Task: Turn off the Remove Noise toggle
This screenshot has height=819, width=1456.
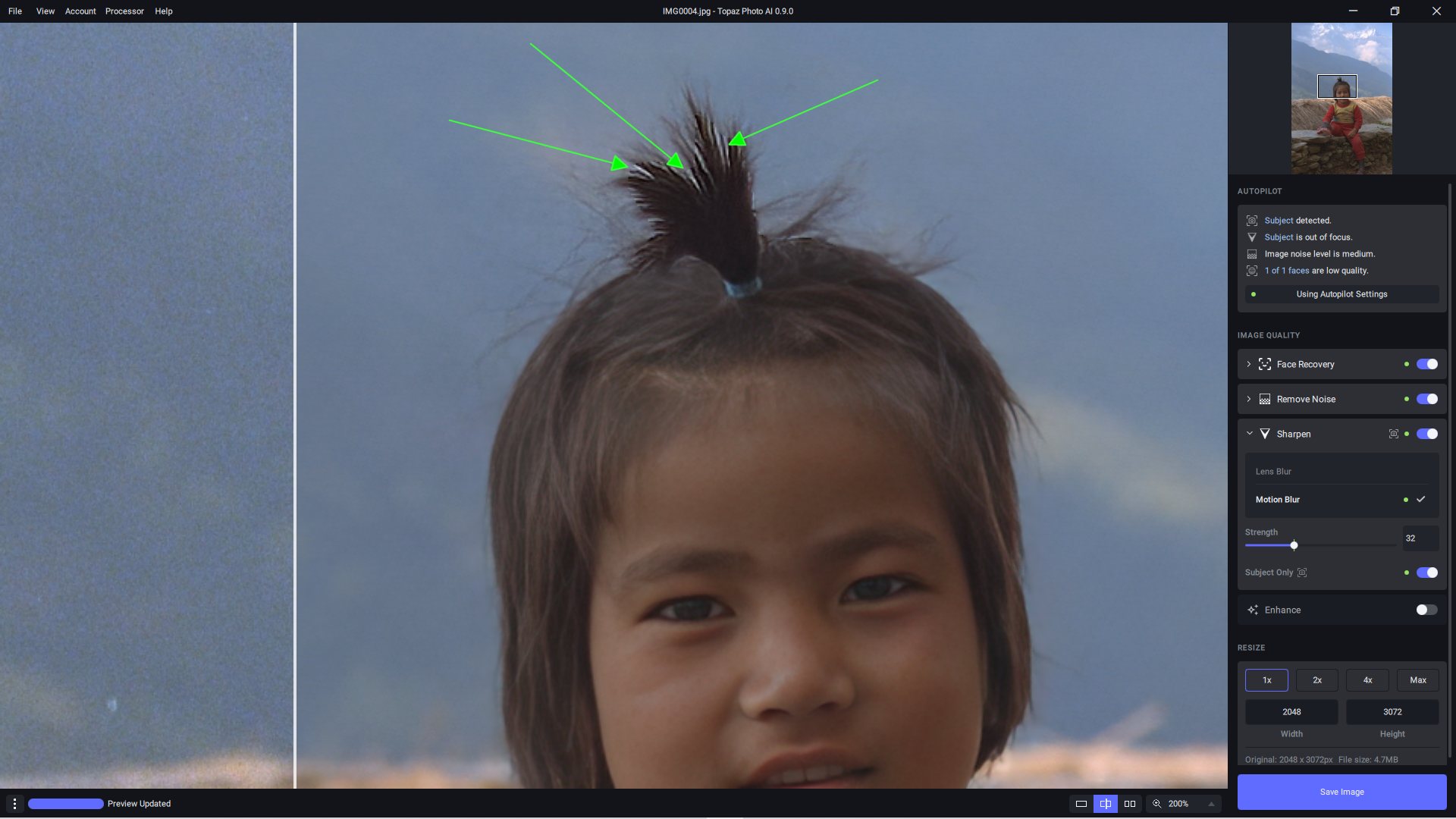Action: [x=1426, y=399]
